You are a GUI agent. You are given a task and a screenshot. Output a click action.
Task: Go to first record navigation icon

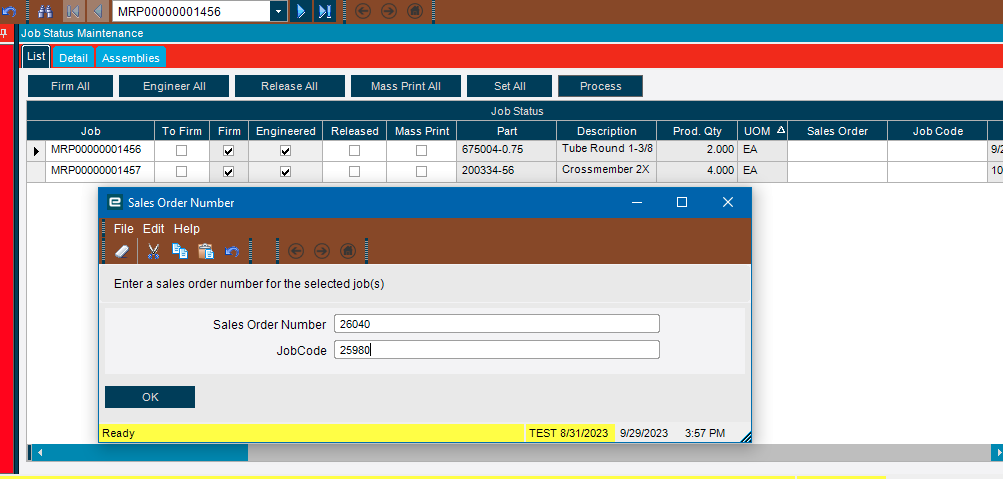click(x=73, y=12)
